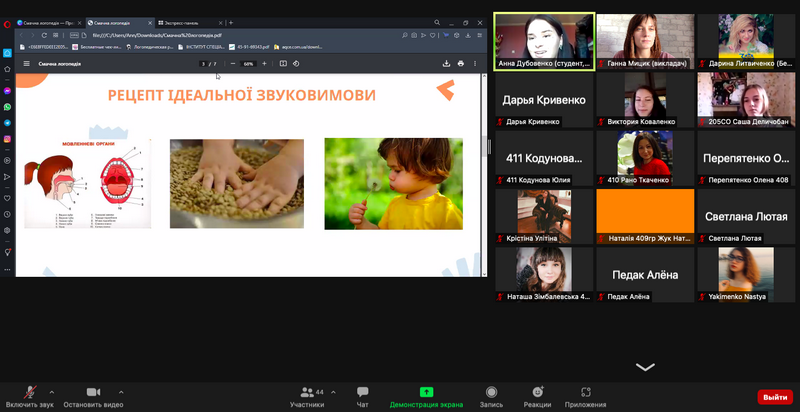Select Анна Дубовенко's video tile
The width and height of the screenshot is (800, 412).
click(x=544, y=41)
